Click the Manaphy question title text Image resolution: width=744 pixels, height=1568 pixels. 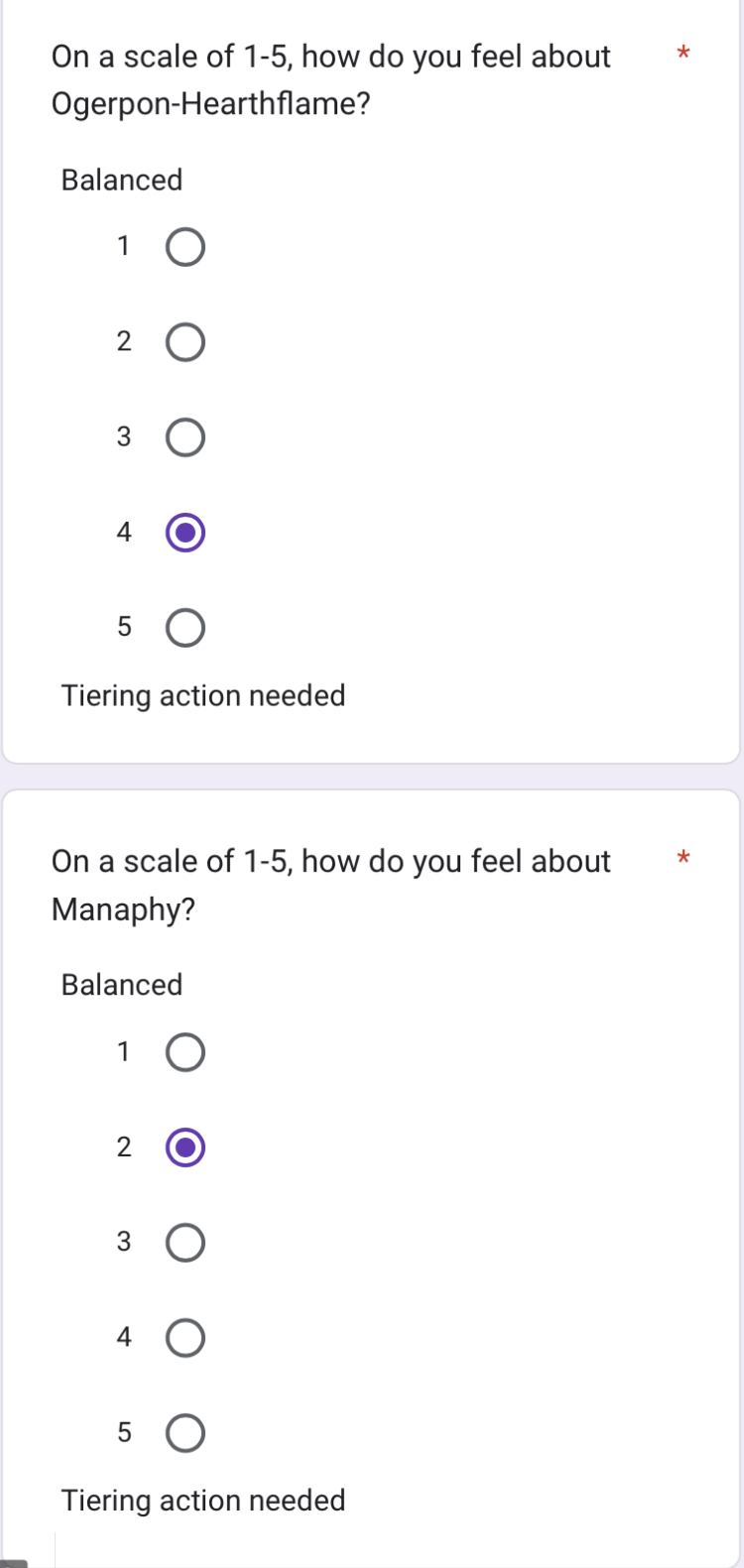pos(330,885)
